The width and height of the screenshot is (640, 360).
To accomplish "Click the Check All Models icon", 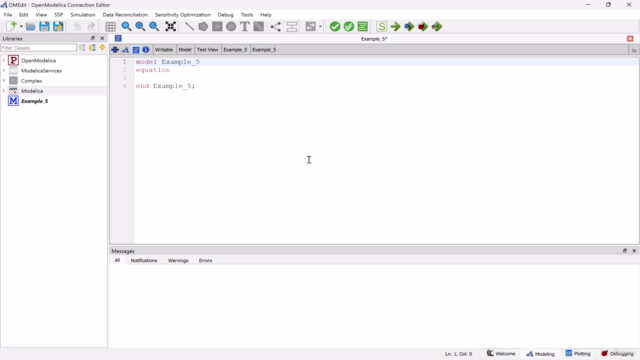I will tap(349, 27).
